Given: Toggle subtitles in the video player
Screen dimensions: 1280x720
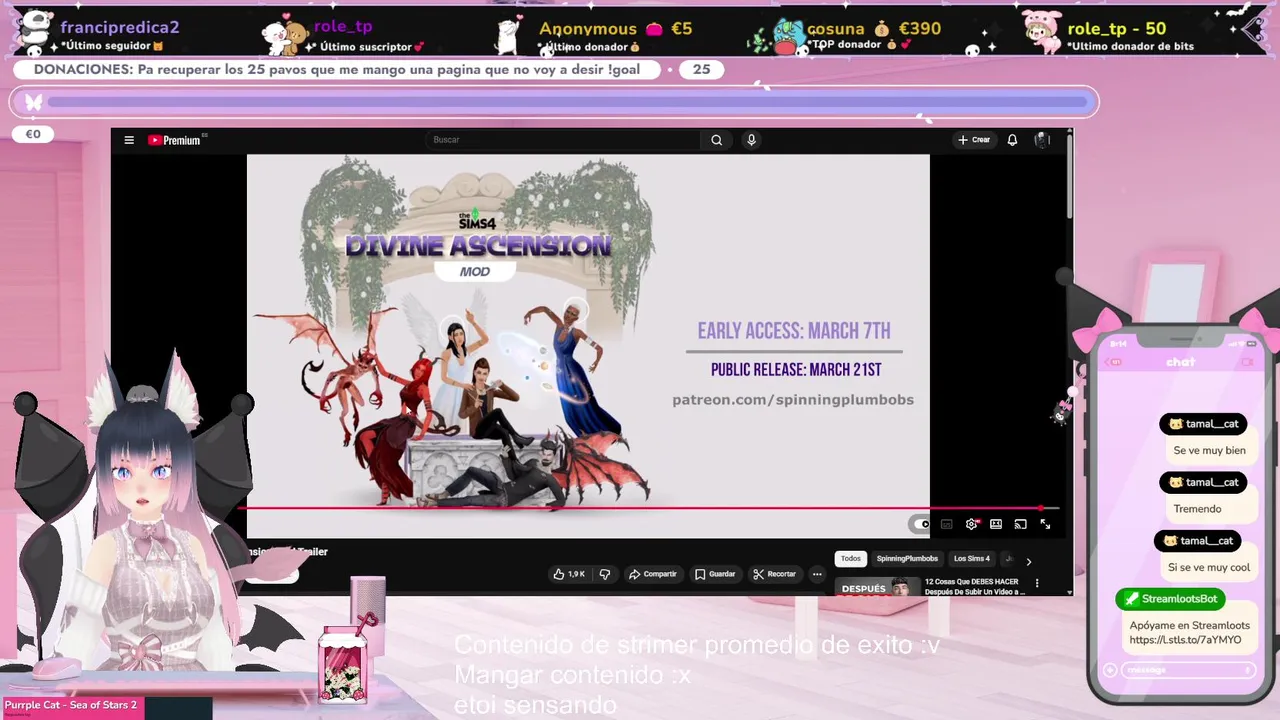Looking at the screenshot, I should [946, 524].
